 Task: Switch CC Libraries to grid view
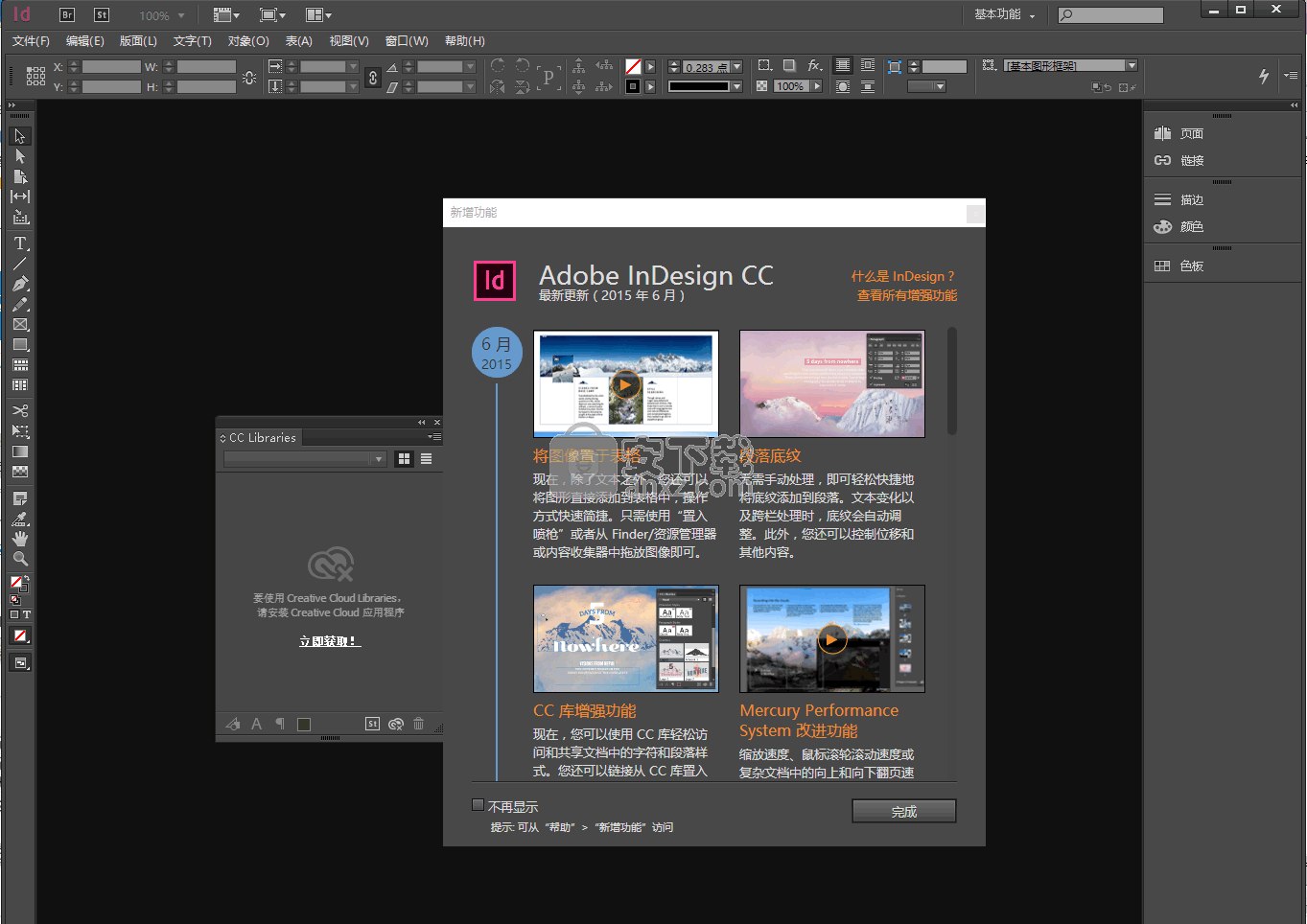click(405, 459)
